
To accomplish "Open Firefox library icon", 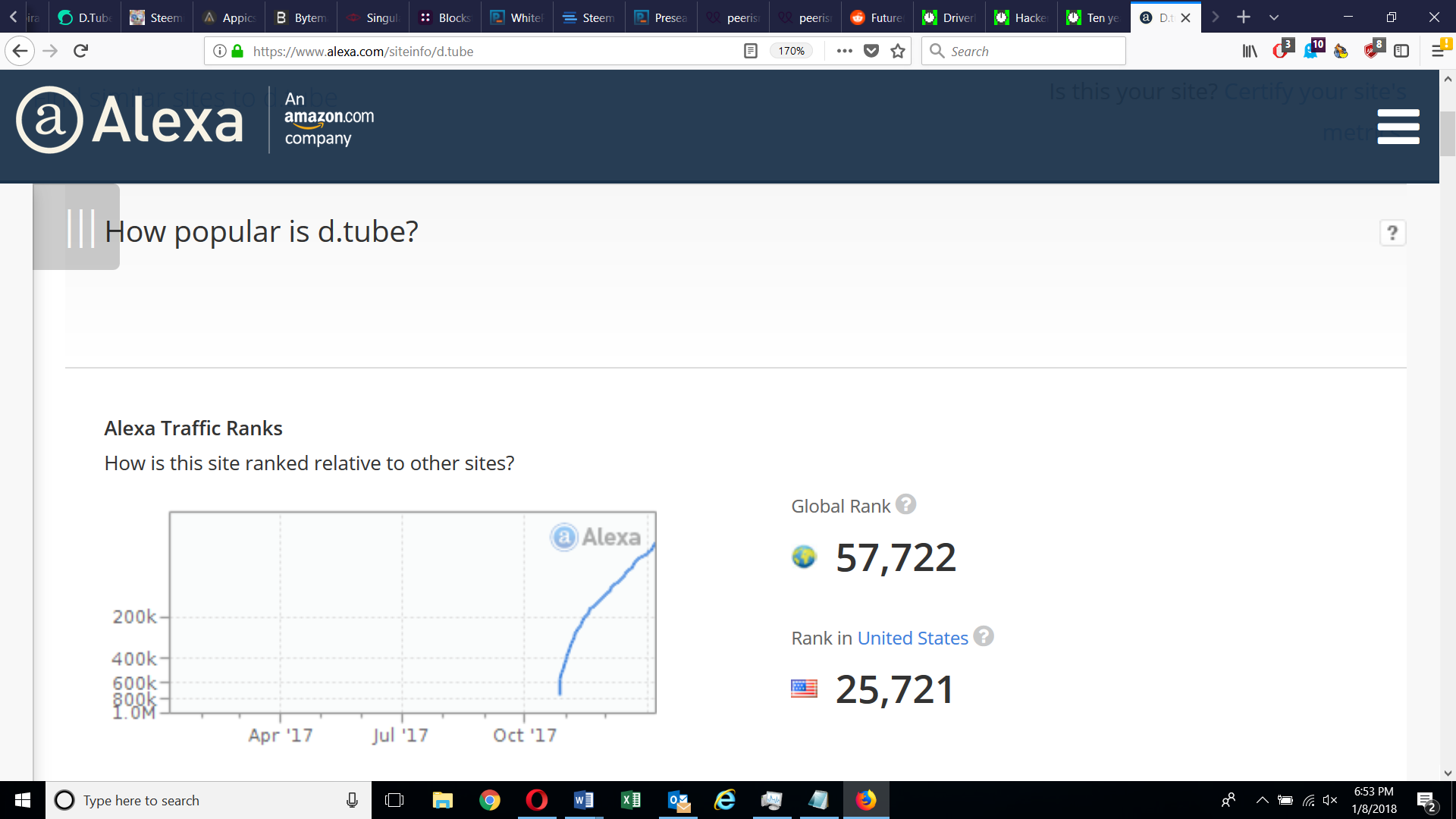I will tap(1250, 51).
